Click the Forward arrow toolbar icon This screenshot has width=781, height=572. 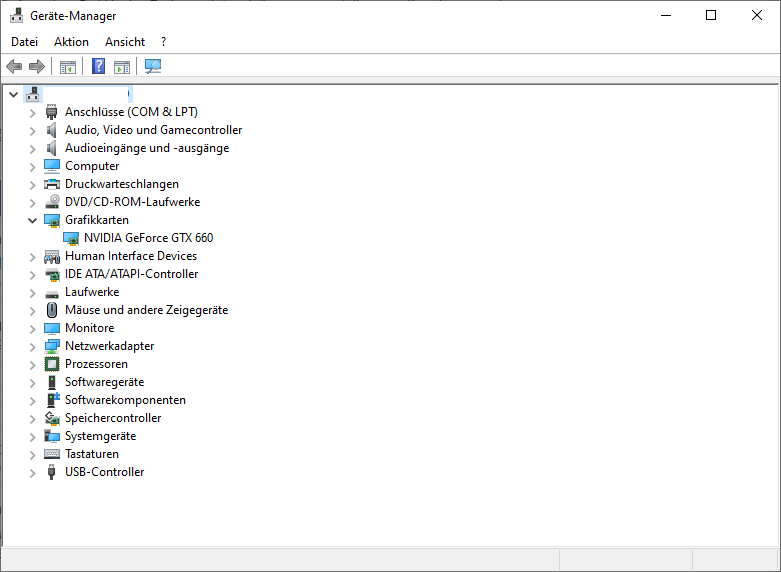37,66
